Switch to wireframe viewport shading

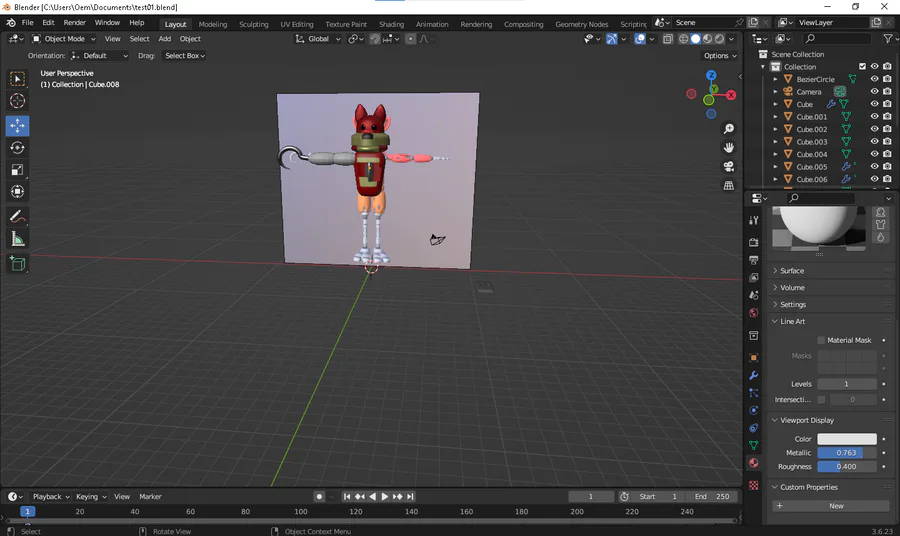pos(684,39)
